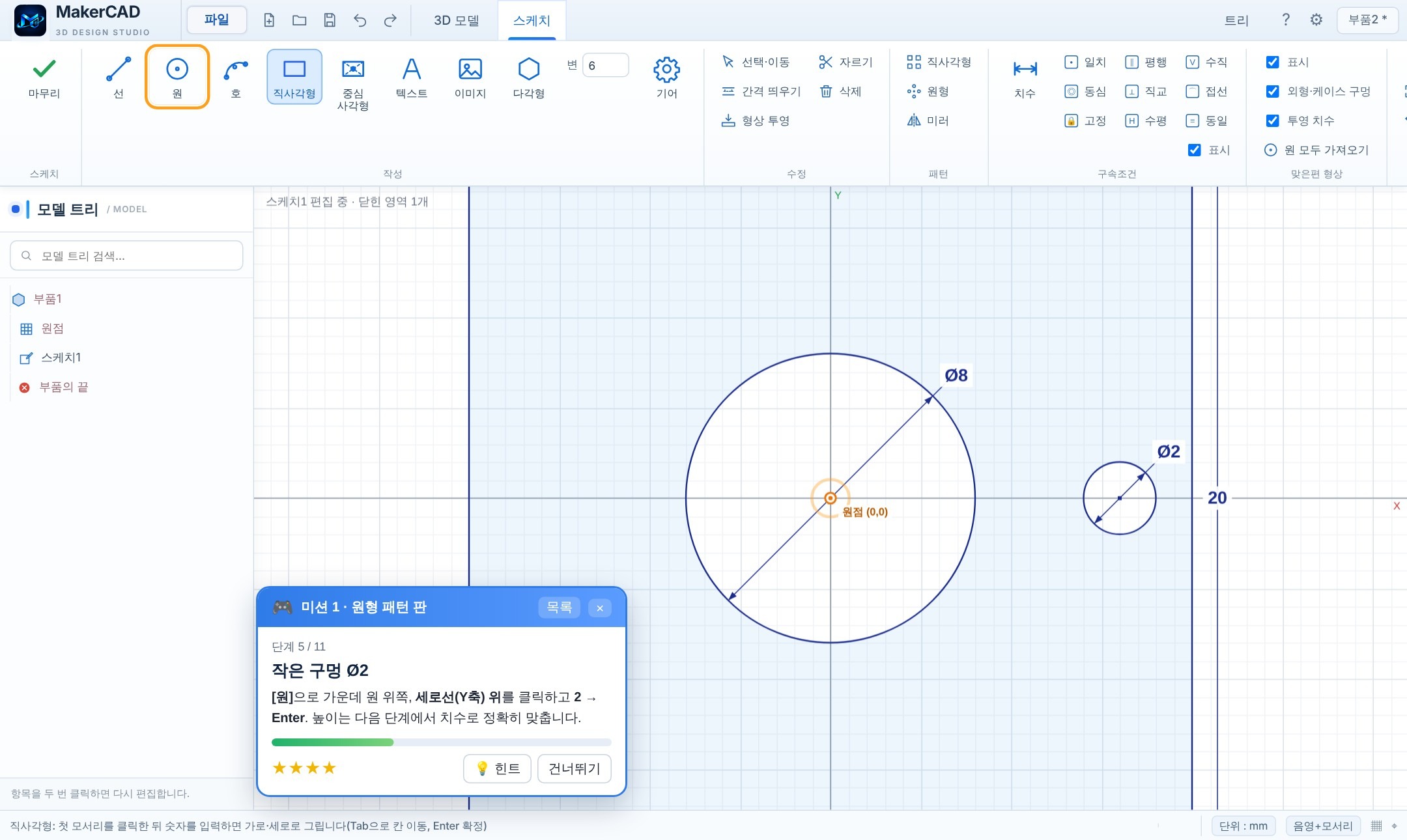Select 스케치1 in the model tree

[61, 357]
